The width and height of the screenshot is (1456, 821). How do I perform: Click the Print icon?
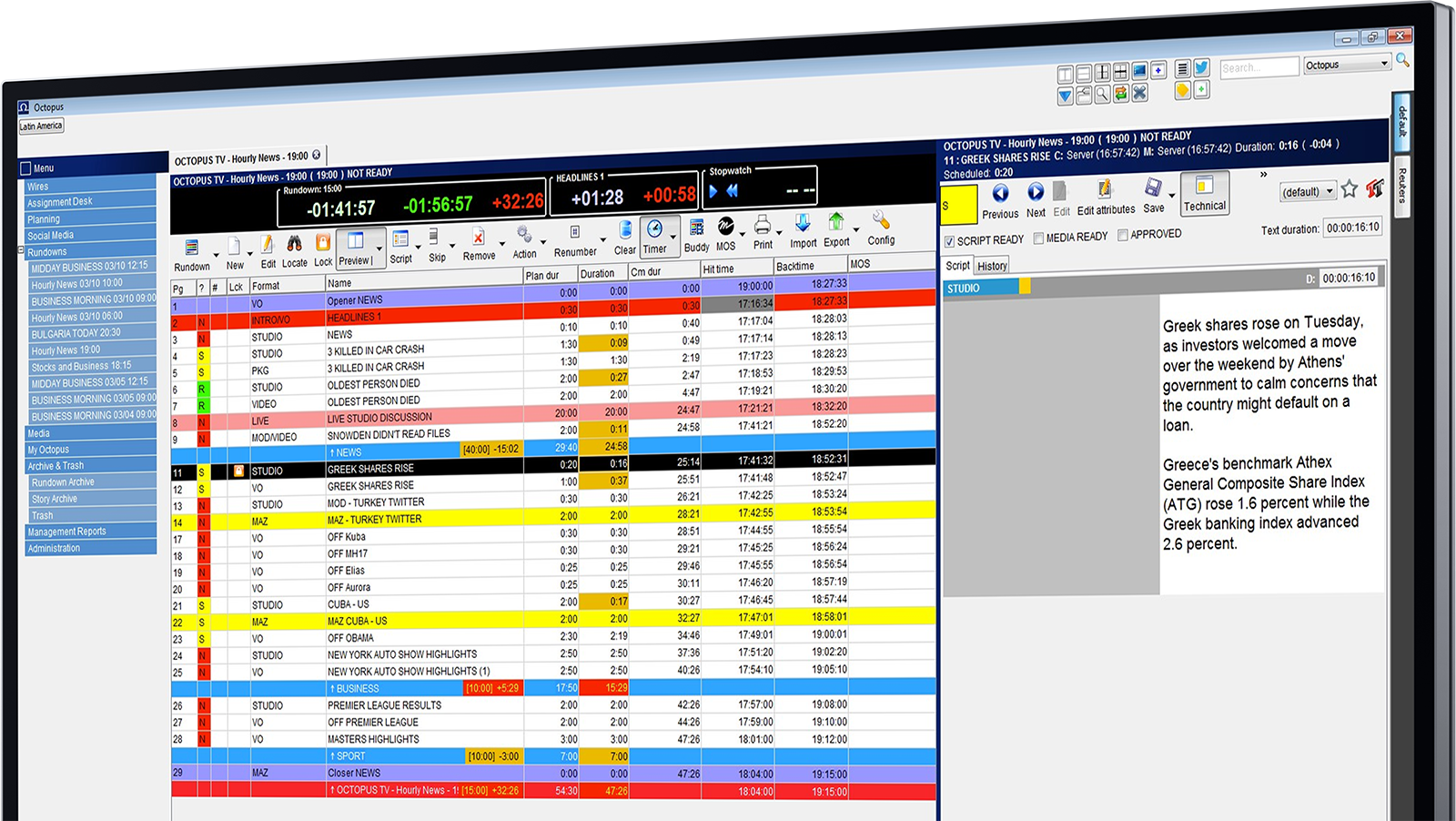[x=763, y=225]
